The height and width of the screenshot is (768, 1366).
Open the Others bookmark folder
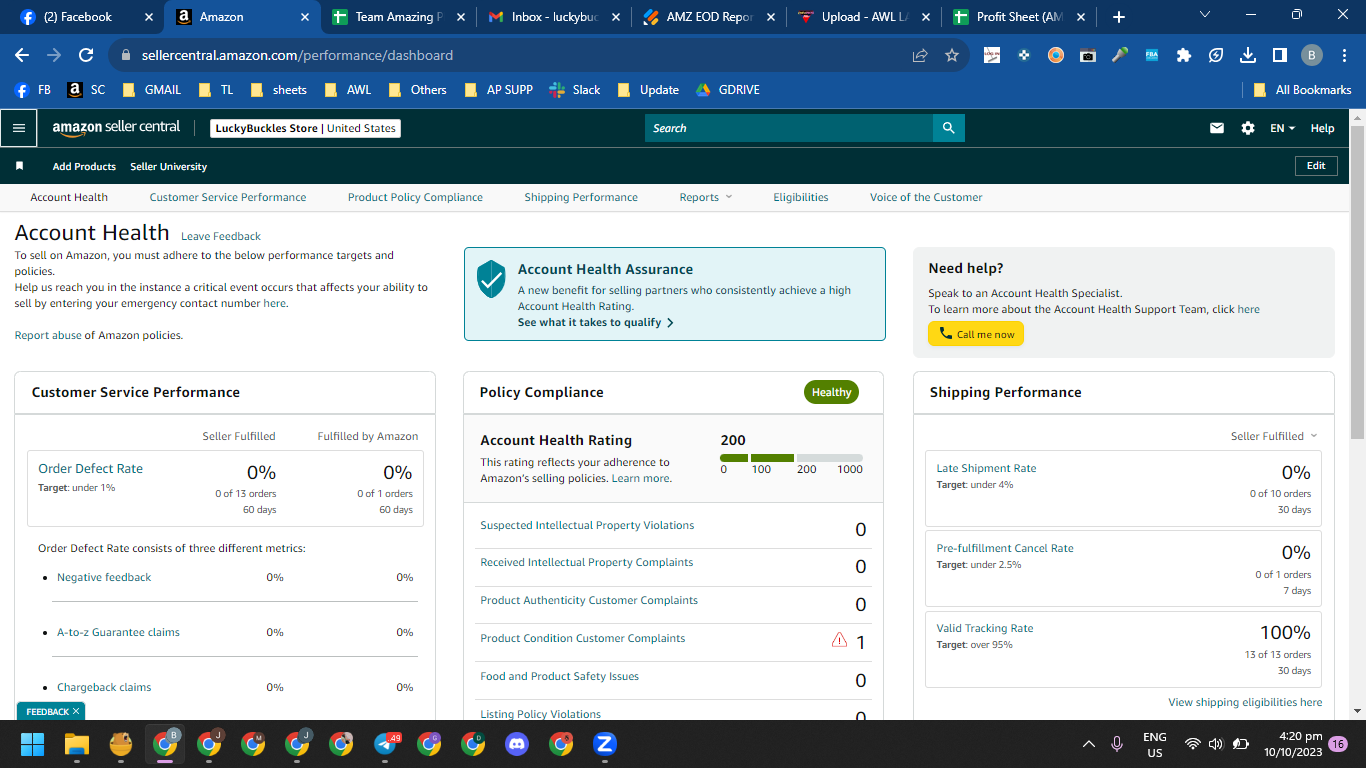417,89
